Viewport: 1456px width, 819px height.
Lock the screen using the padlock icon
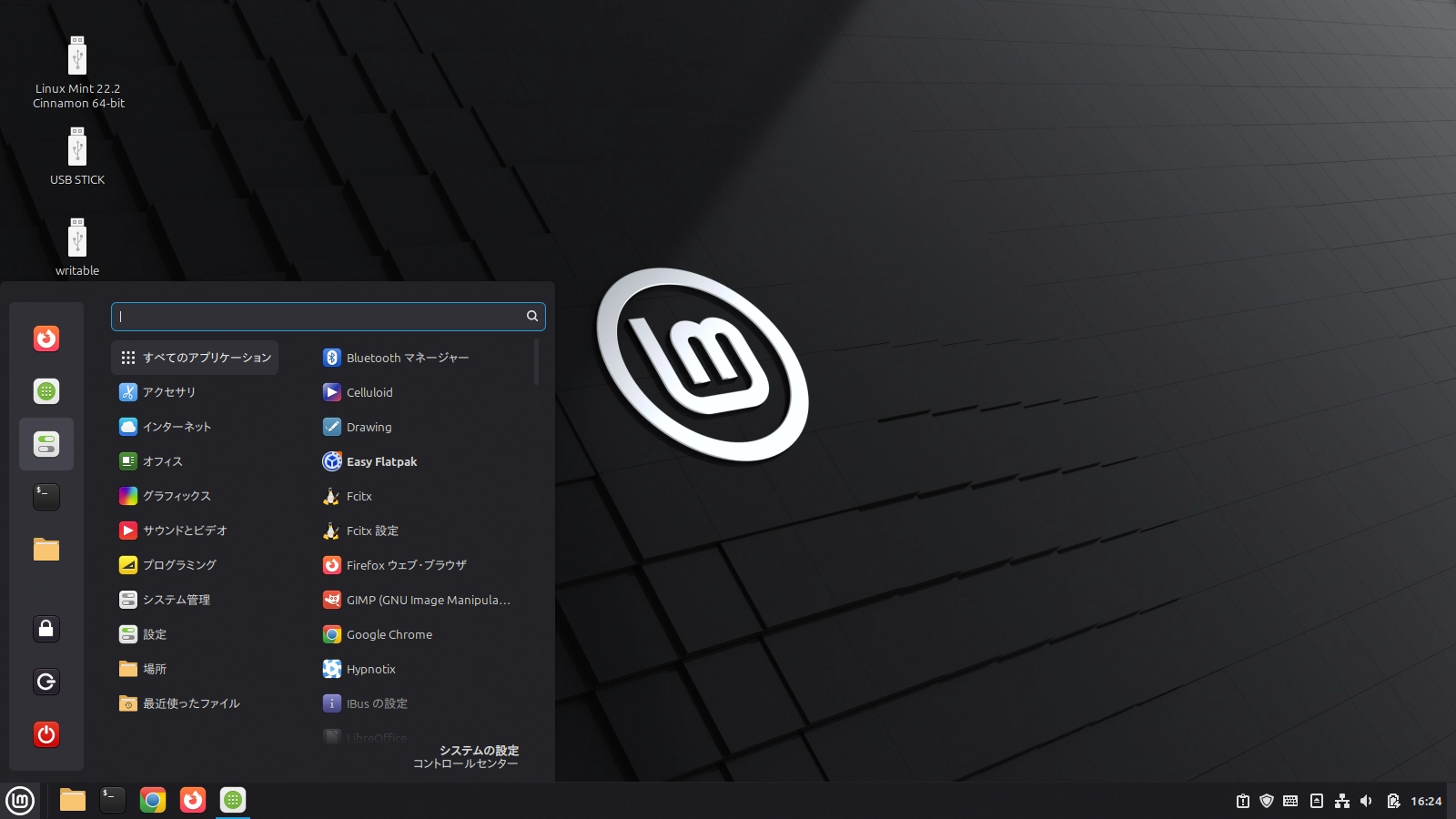click(x=46, y=629)
